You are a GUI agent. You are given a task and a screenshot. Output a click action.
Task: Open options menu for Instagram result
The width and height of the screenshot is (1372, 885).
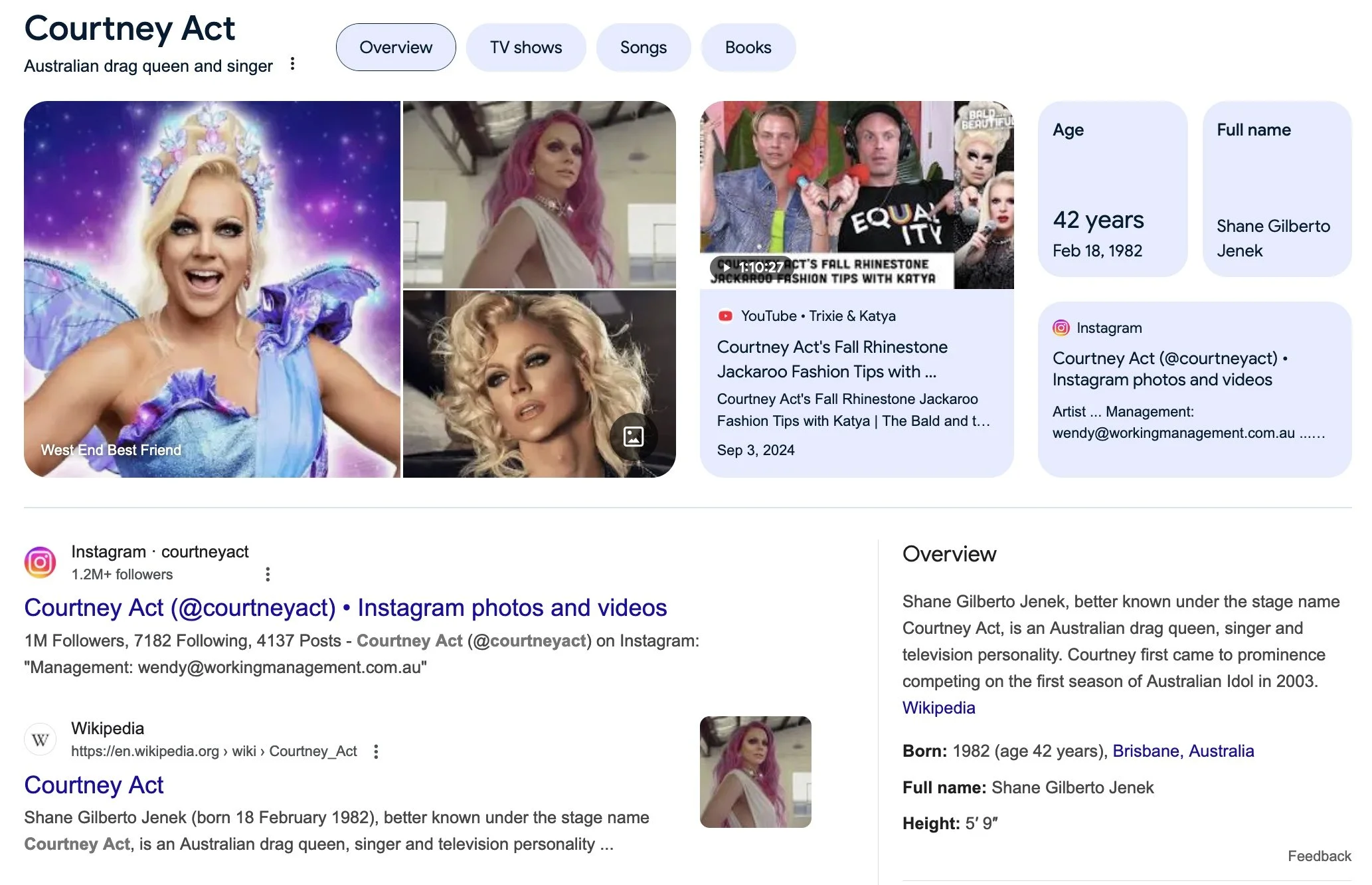click(268, 574)
